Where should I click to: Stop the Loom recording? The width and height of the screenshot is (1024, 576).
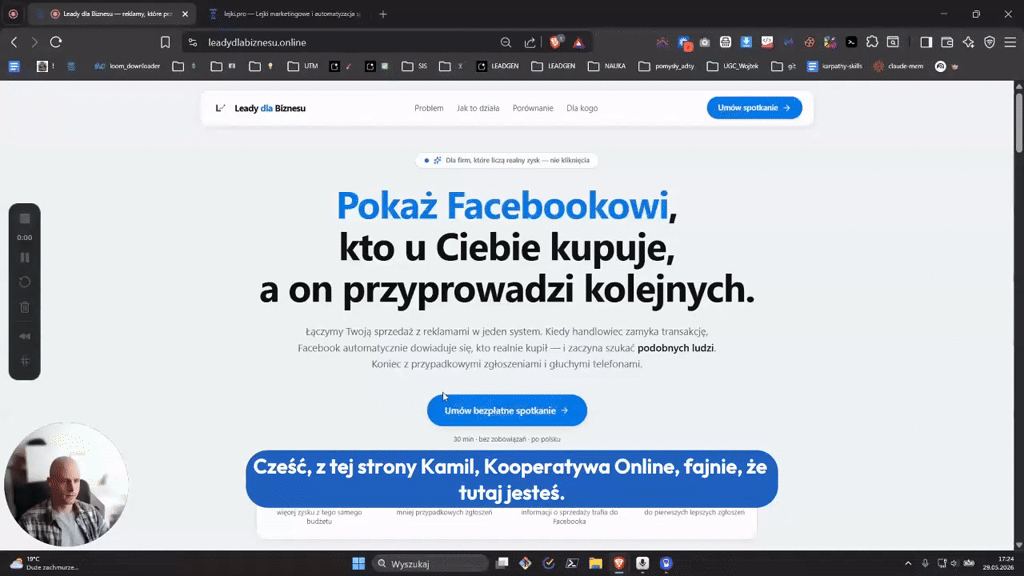click(x=25, y=219)
